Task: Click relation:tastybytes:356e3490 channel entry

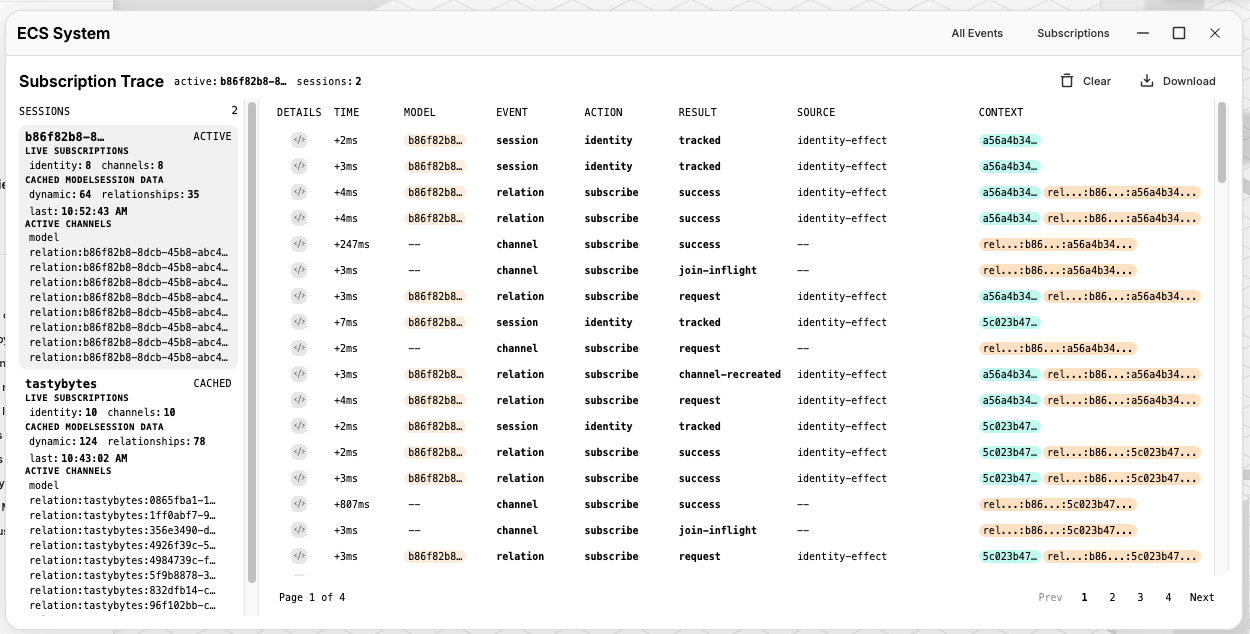Action: click(123, 530)
